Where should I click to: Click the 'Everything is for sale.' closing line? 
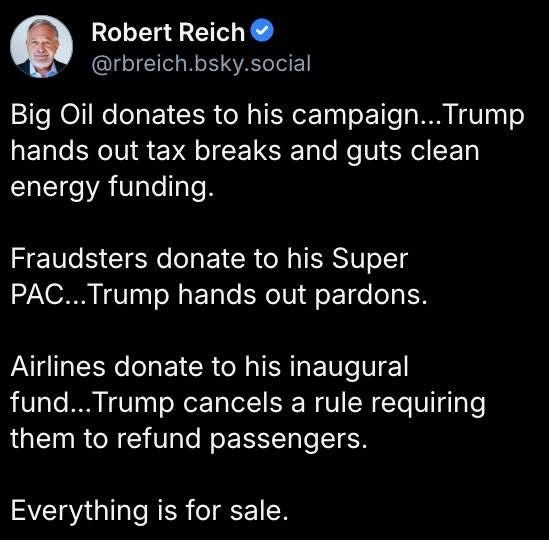[150, 511]
